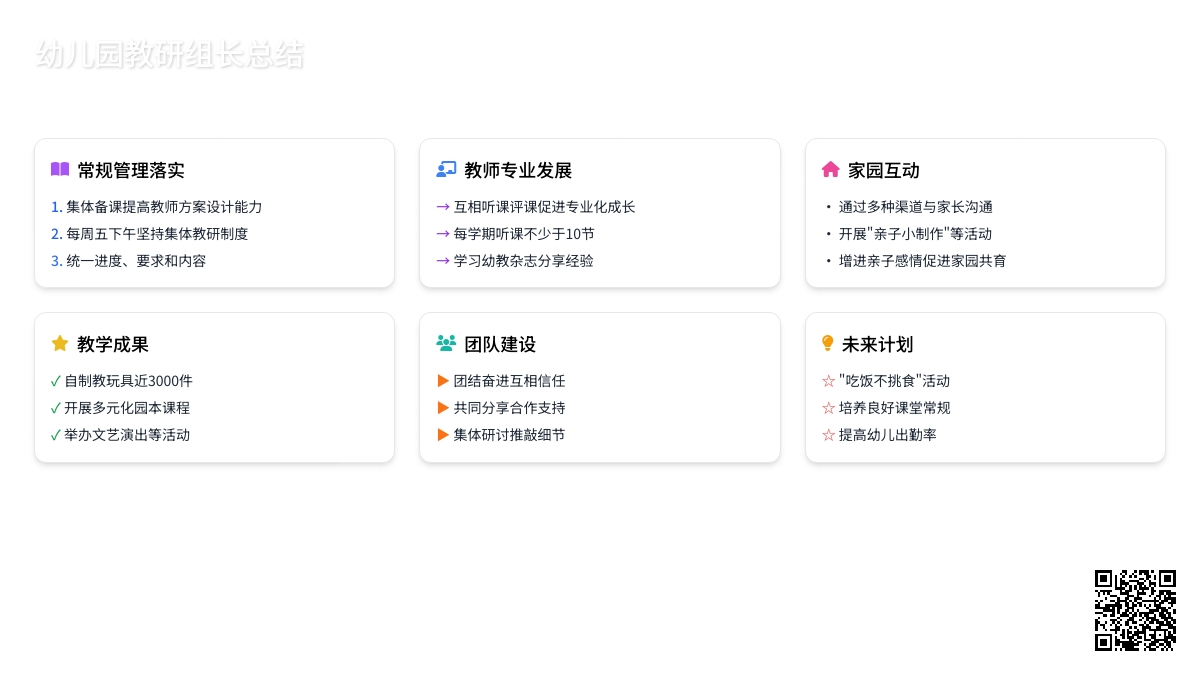Select the slide title 幼儿园教研组长总结
This screenshot has width=1200, height=675.
170,54
